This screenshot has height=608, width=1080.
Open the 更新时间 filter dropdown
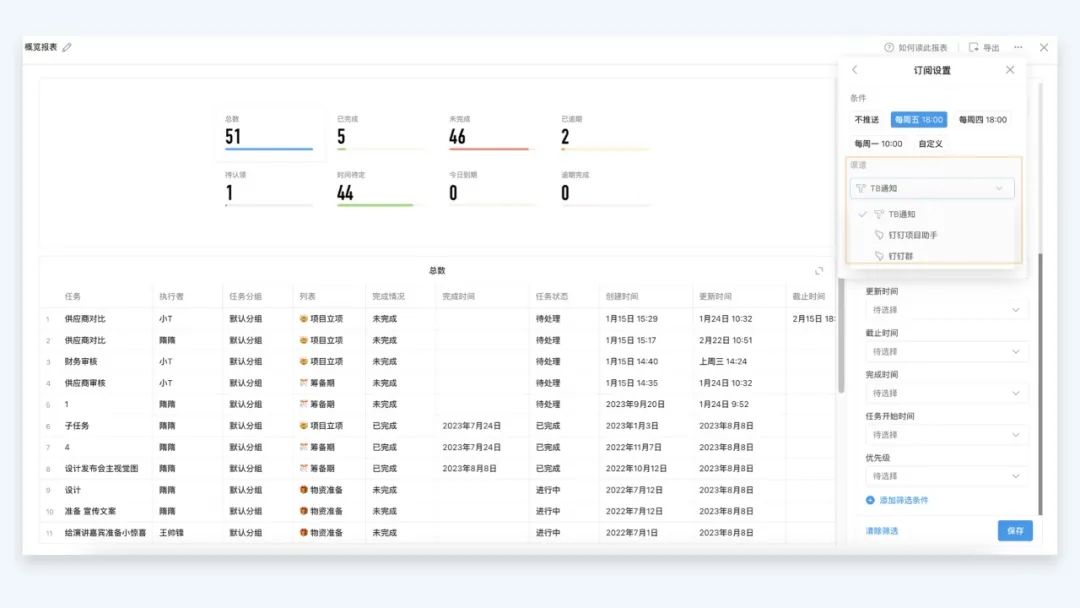946,310
